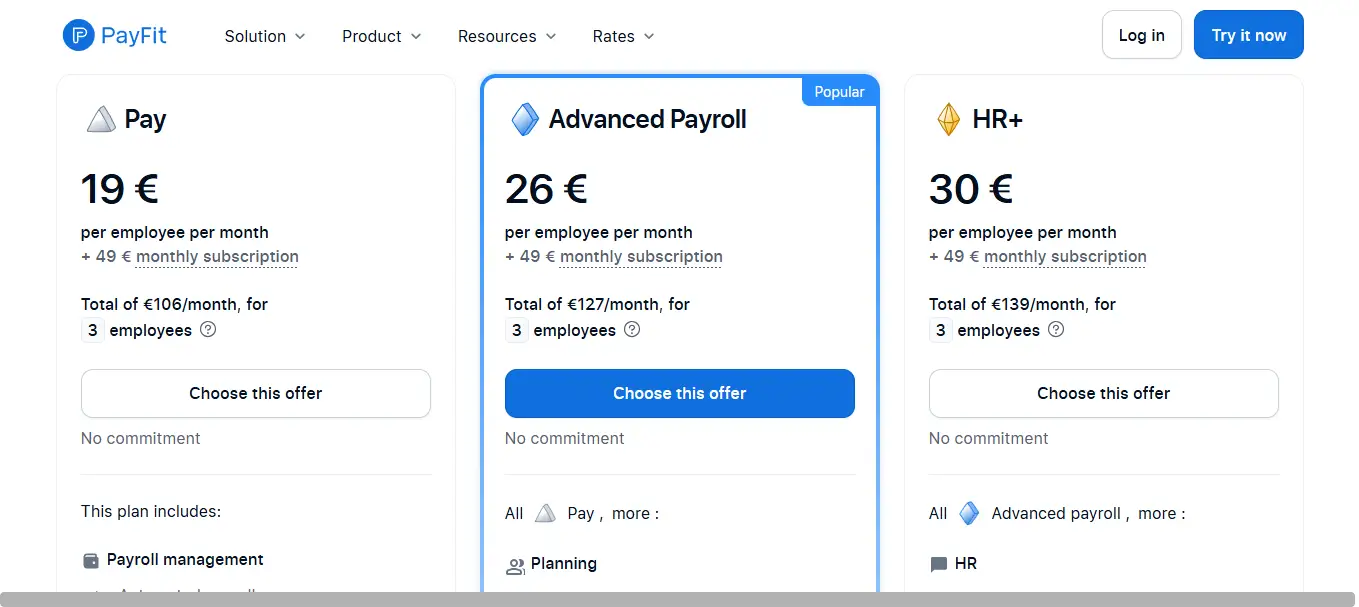Choose the Advanced Payroll offer
The height and width of the screenshot is (607, 1359).
pos(679,393)
